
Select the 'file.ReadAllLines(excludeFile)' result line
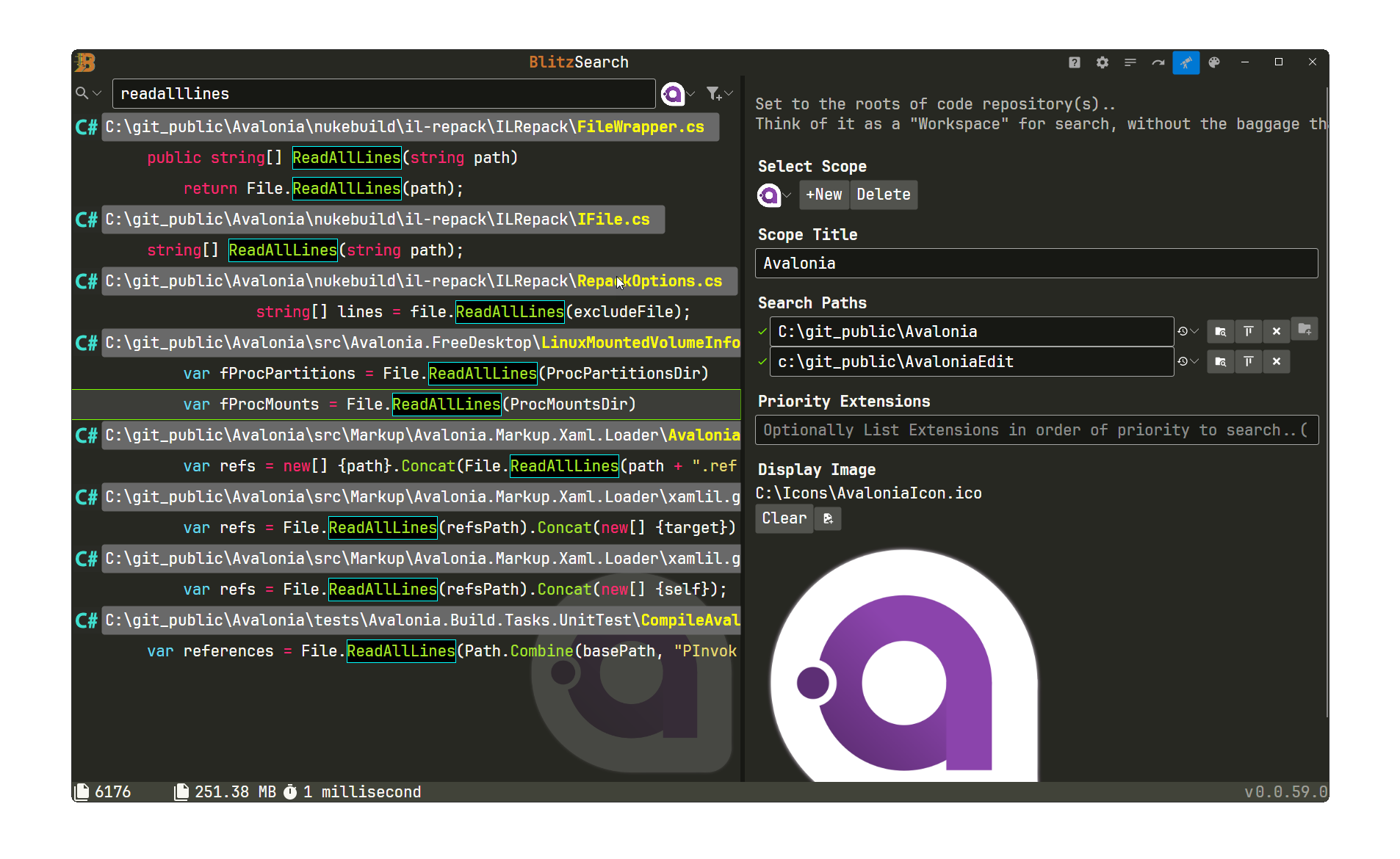pos(406,312)
